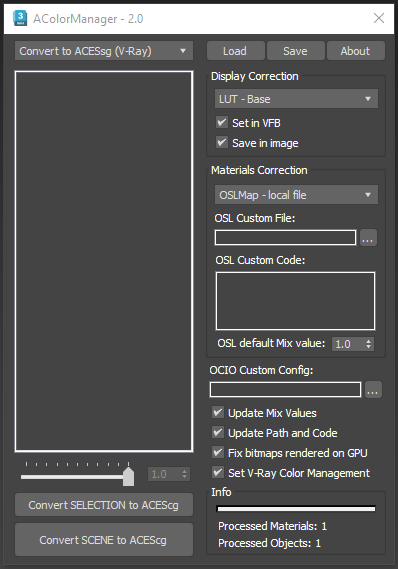Click the Load button
The image size is (398, 569).
click(x=235, y=51)
